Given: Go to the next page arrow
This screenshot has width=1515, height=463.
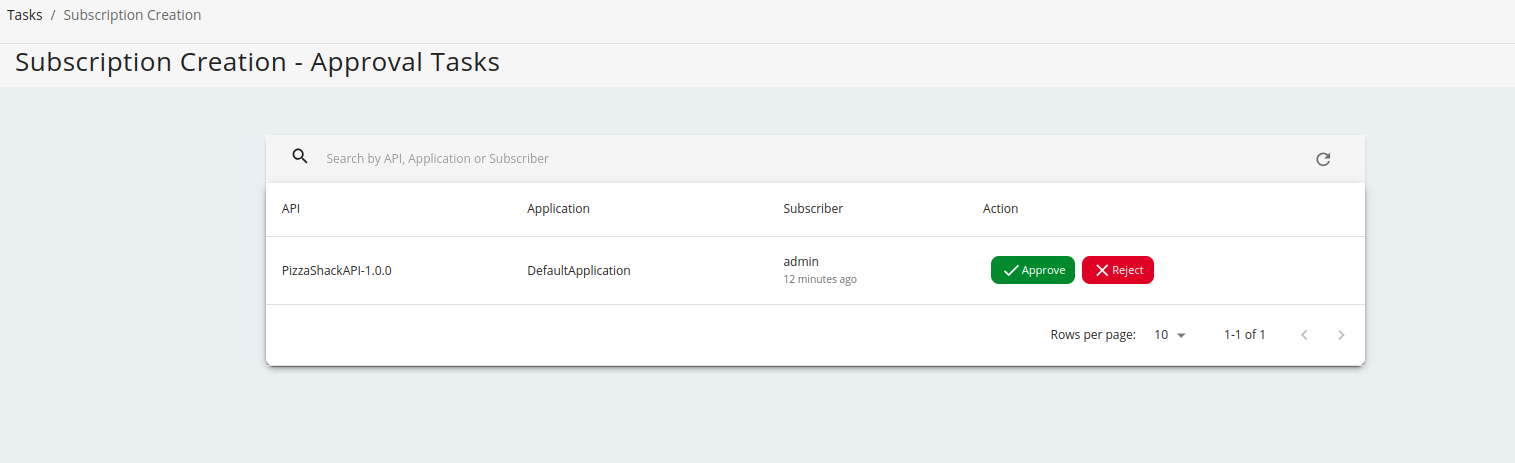Looking at the screenshot, I should [1341, 335].
